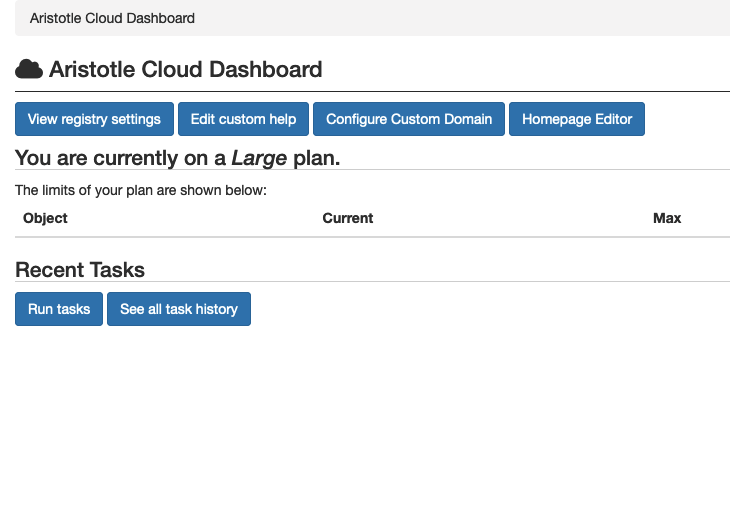Select the Object column header
730x511 pixels.
(45, 218)
